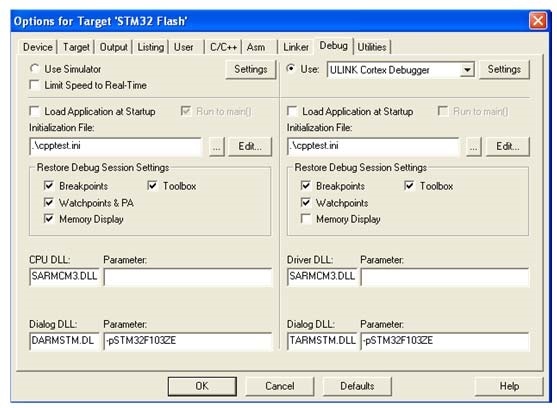557x408 pixels.
Task: Browse for debugger initialization file with ellipsis button
Action: click(474, 147)
